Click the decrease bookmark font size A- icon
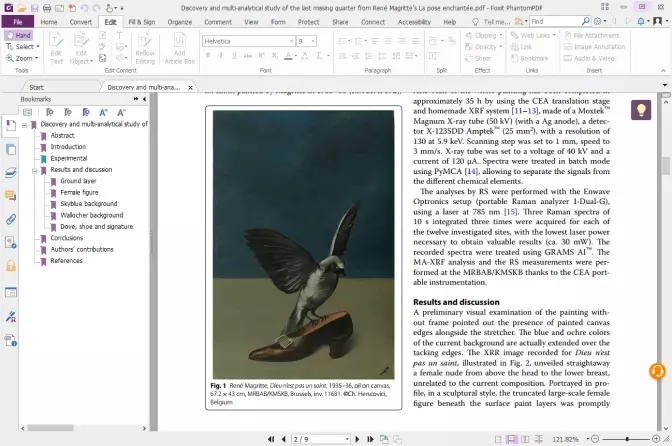The image size is (672, 446). tap(121, 112)
